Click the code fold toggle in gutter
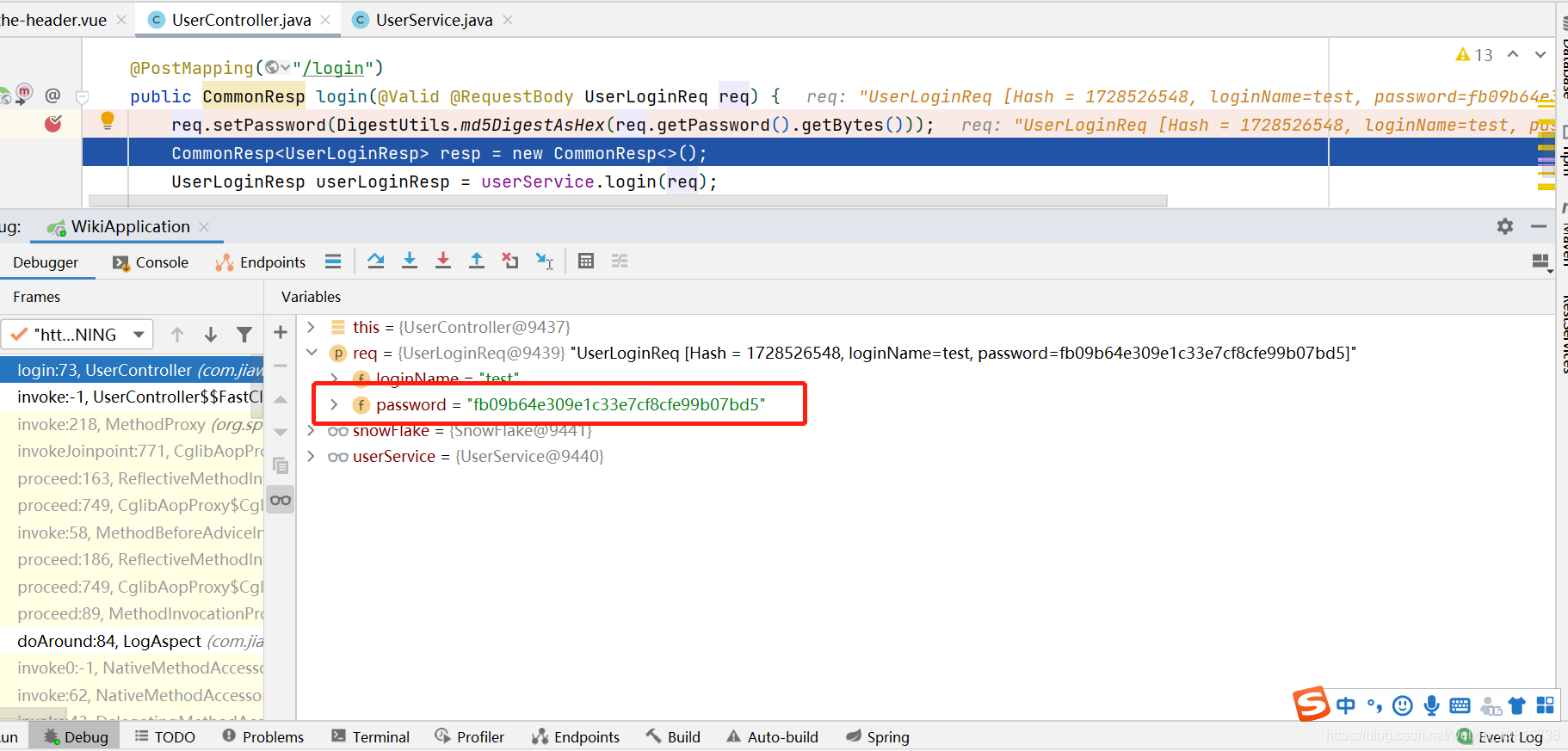 83,97
